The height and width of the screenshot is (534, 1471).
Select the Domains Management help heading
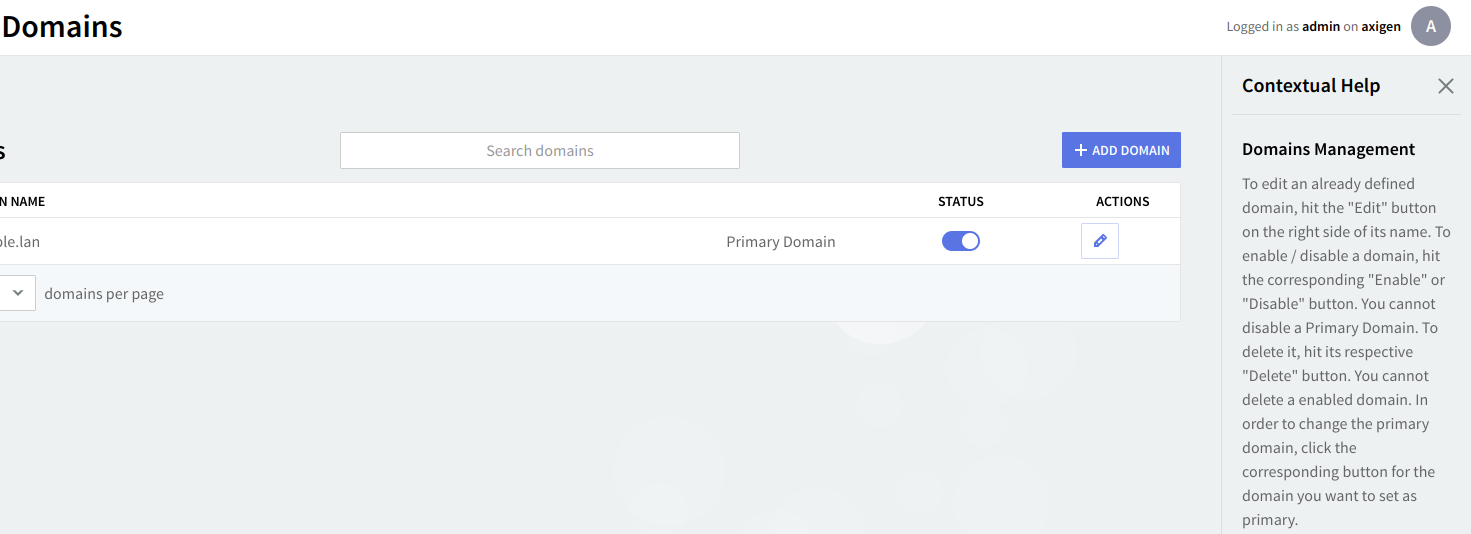click(x=1328, y=149)
